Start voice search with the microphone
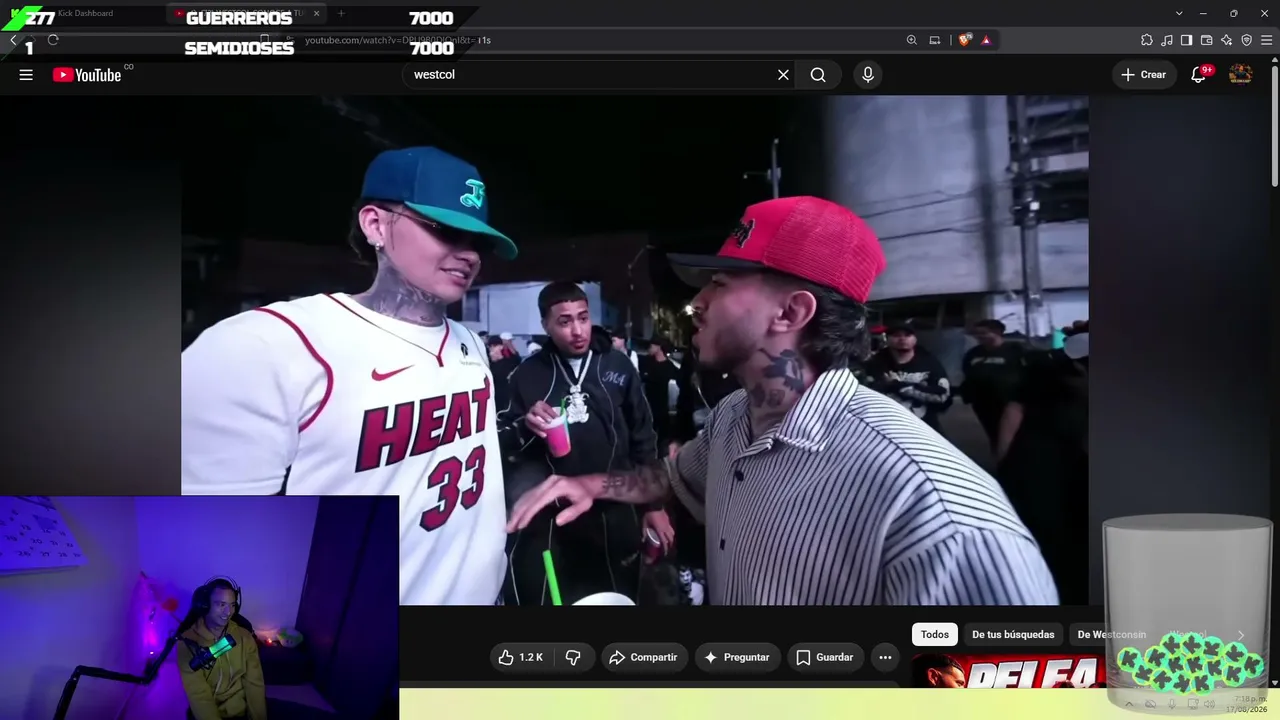The height and width of the screenshot is (720, 1280). 867,75
